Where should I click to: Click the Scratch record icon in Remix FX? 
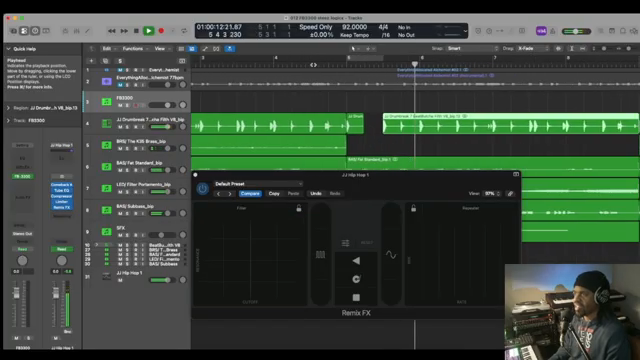coord(356,279)
